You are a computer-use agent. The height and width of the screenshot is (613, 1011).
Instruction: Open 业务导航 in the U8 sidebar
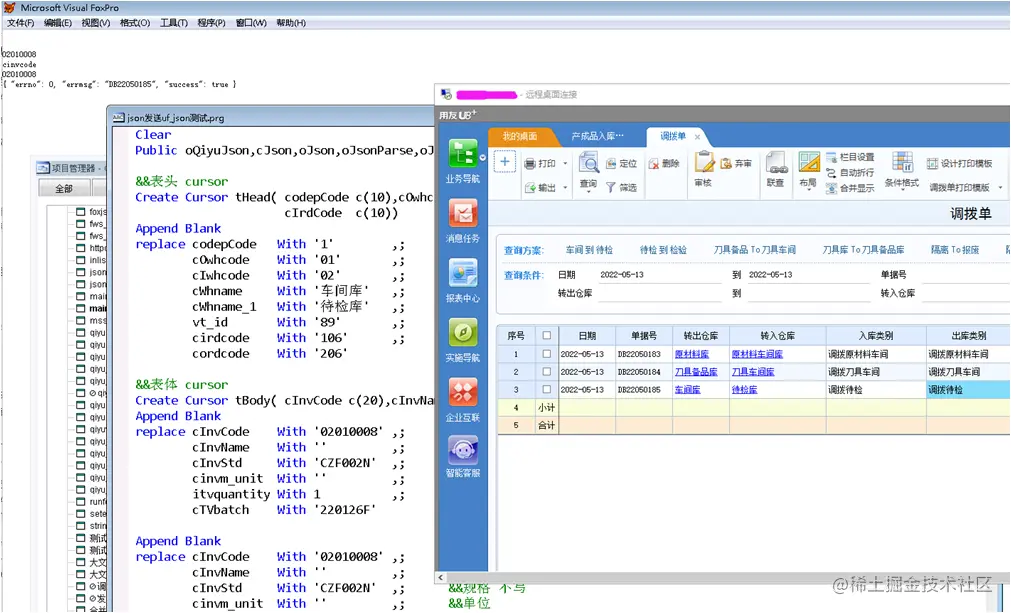point(462,161)
